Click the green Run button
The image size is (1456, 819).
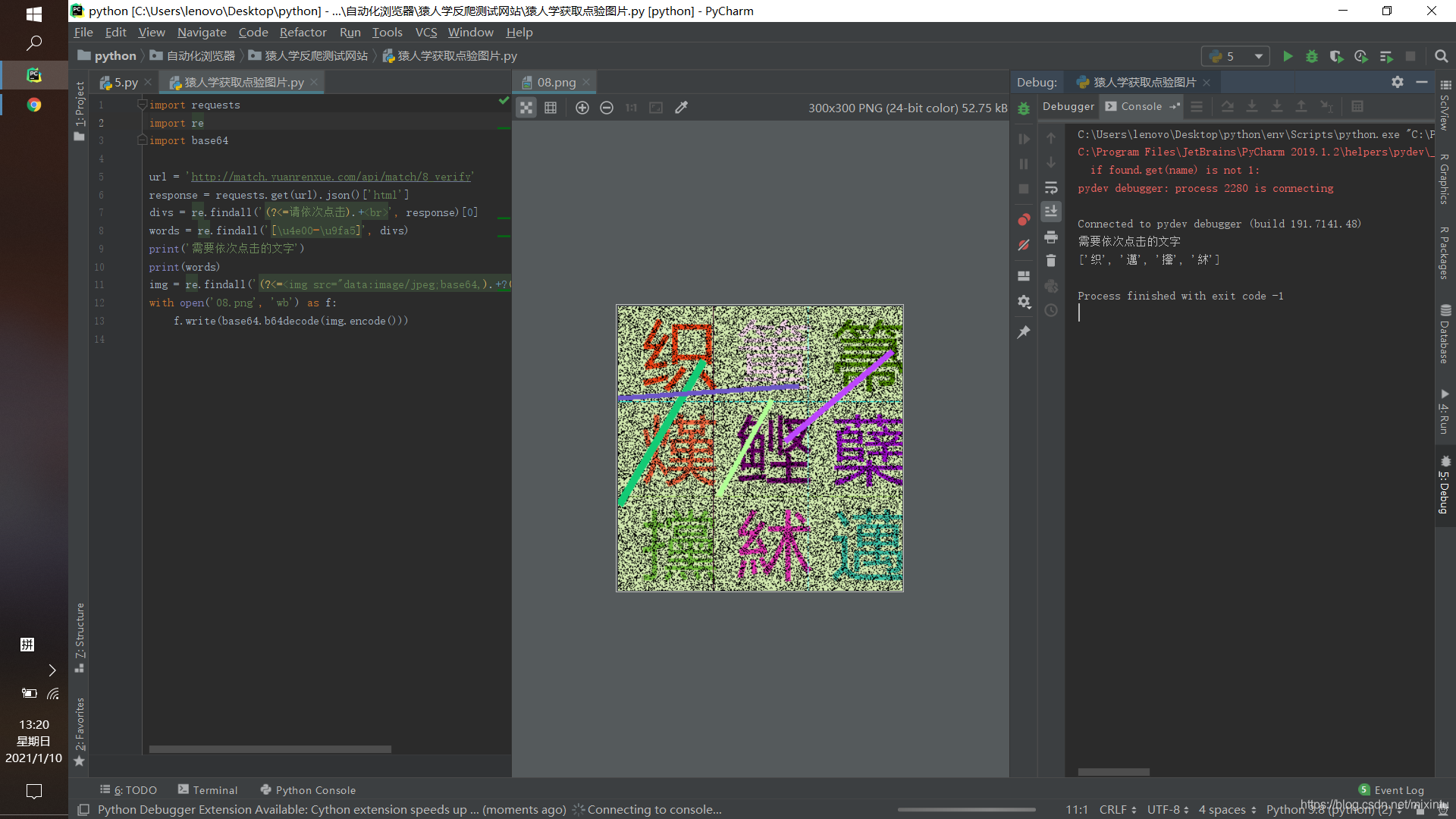(1288, 56)
